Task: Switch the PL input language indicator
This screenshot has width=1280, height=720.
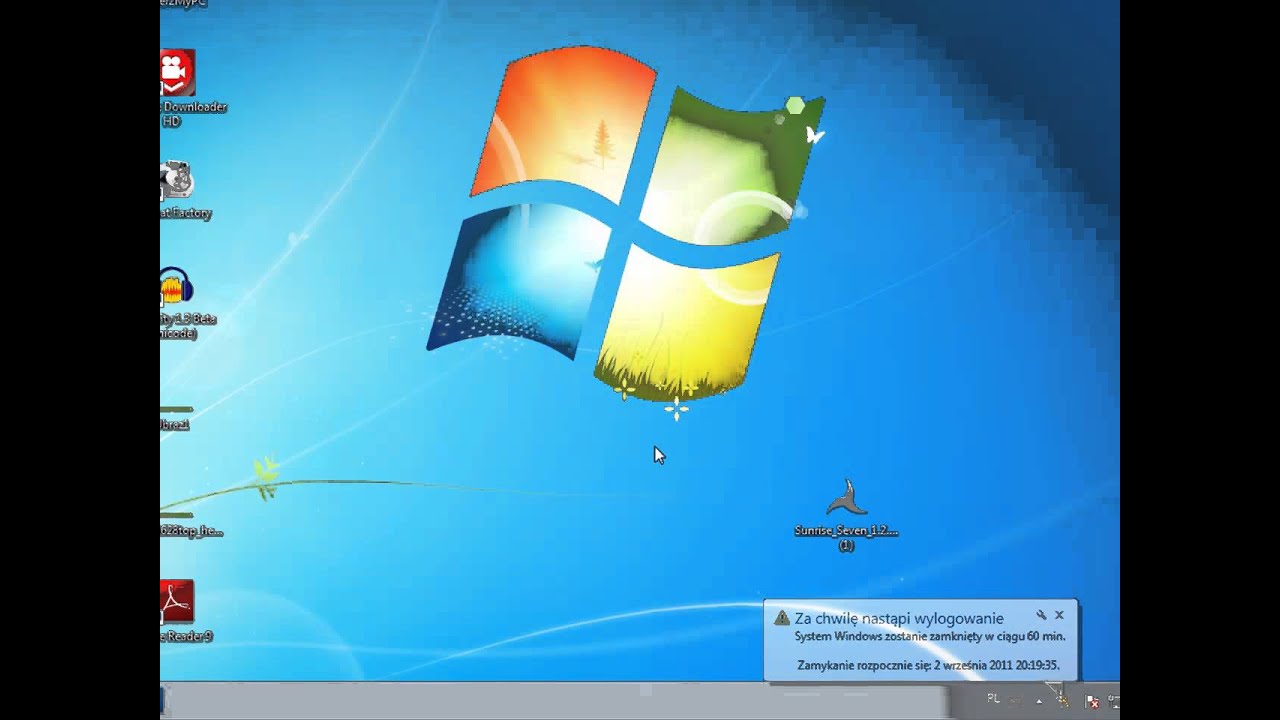Action: click(993, 699)
